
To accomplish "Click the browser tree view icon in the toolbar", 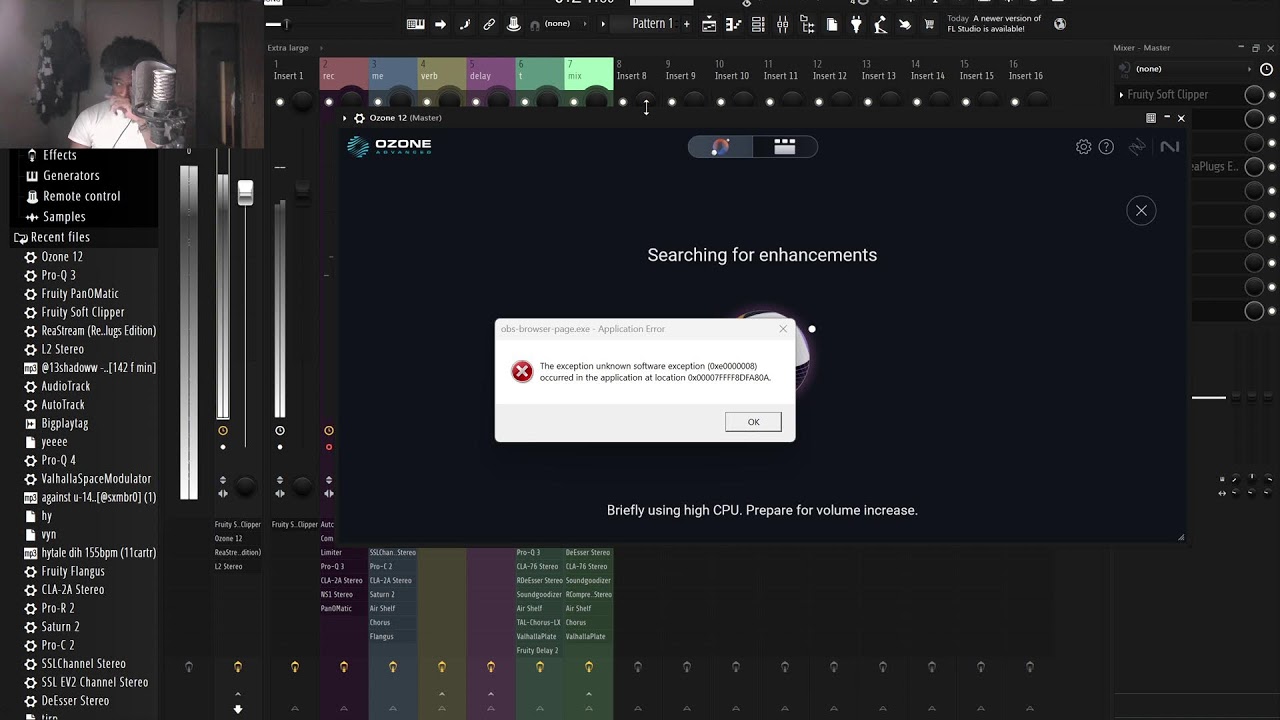I will tap(807, 24).
